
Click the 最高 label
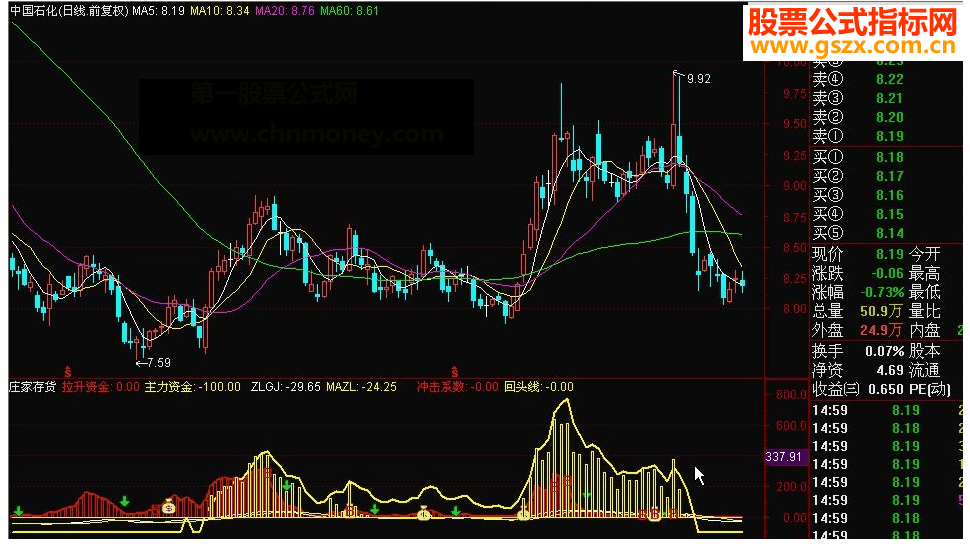tap(925, 273)
